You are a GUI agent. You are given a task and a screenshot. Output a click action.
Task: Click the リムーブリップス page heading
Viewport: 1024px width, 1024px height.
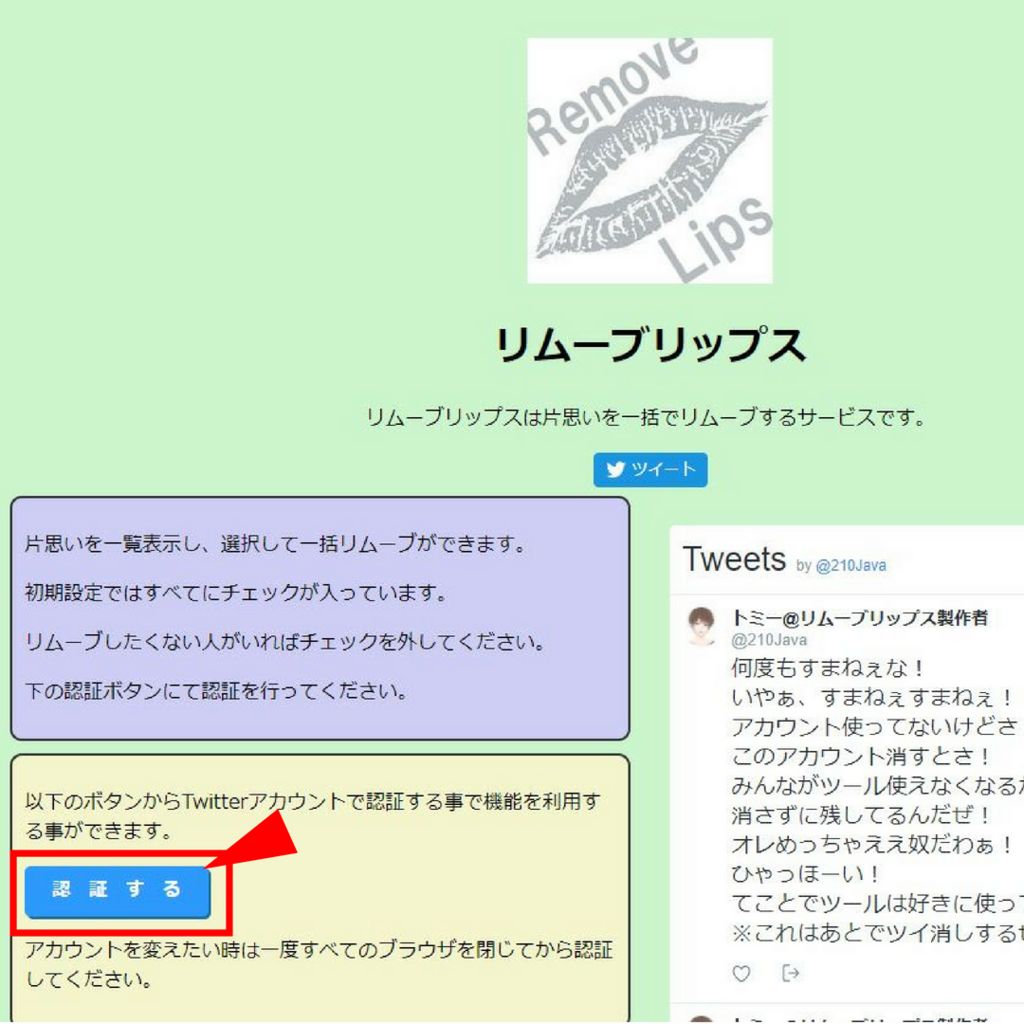coord(650,344)
